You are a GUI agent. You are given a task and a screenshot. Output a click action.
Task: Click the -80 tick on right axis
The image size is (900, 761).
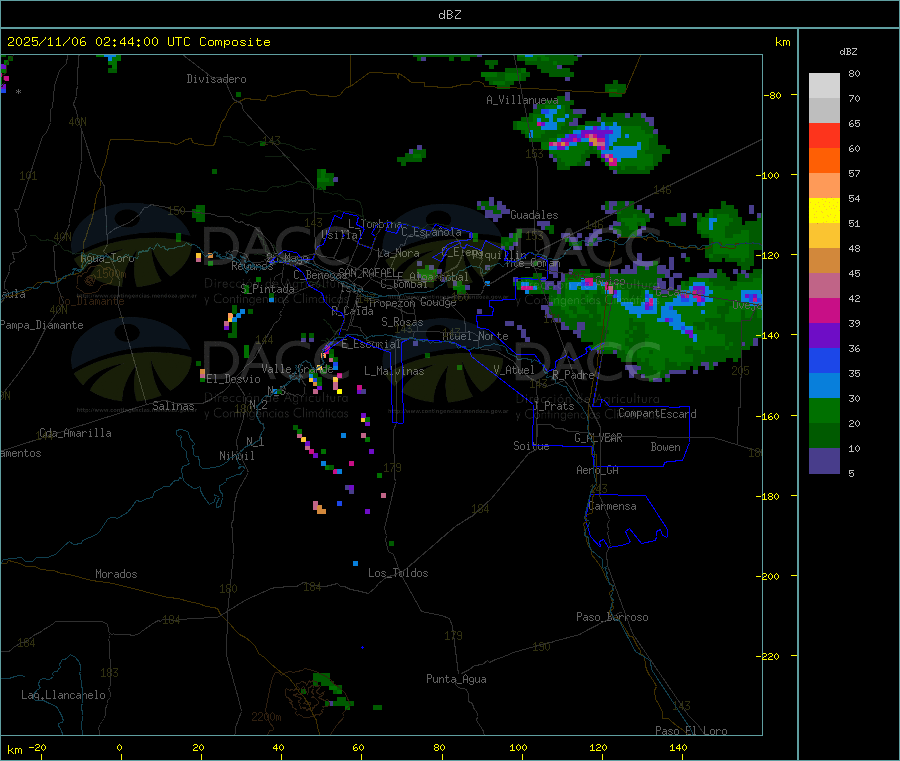[772, 95]
